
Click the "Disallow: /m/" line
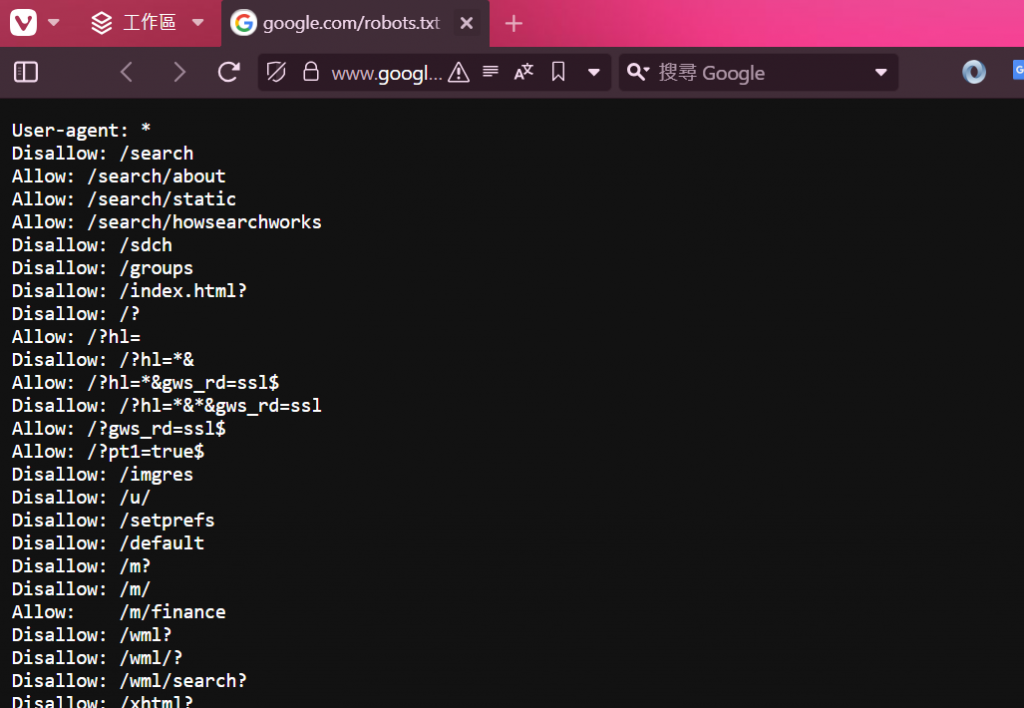(81, 589)
